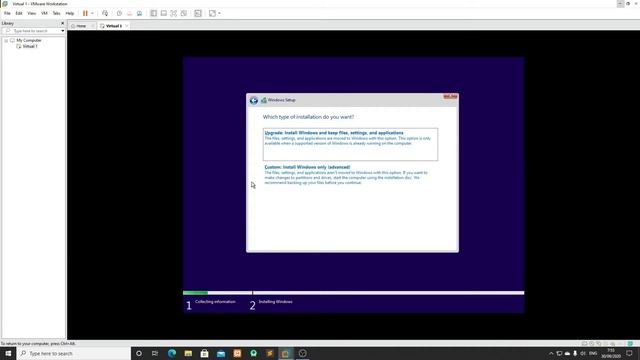Open the File menu
The height and width of the screenshot is (360, 640).
coord(7,13)
